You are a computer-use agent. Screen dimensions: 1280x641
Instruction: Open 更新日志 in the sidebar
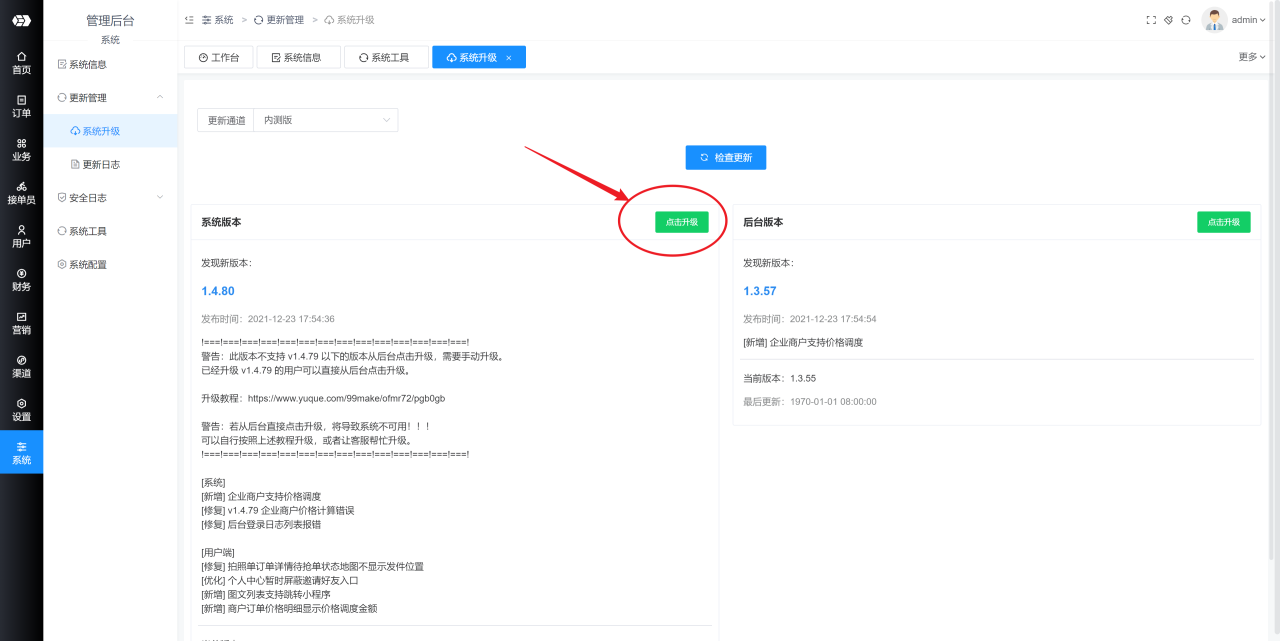(100, 164)
